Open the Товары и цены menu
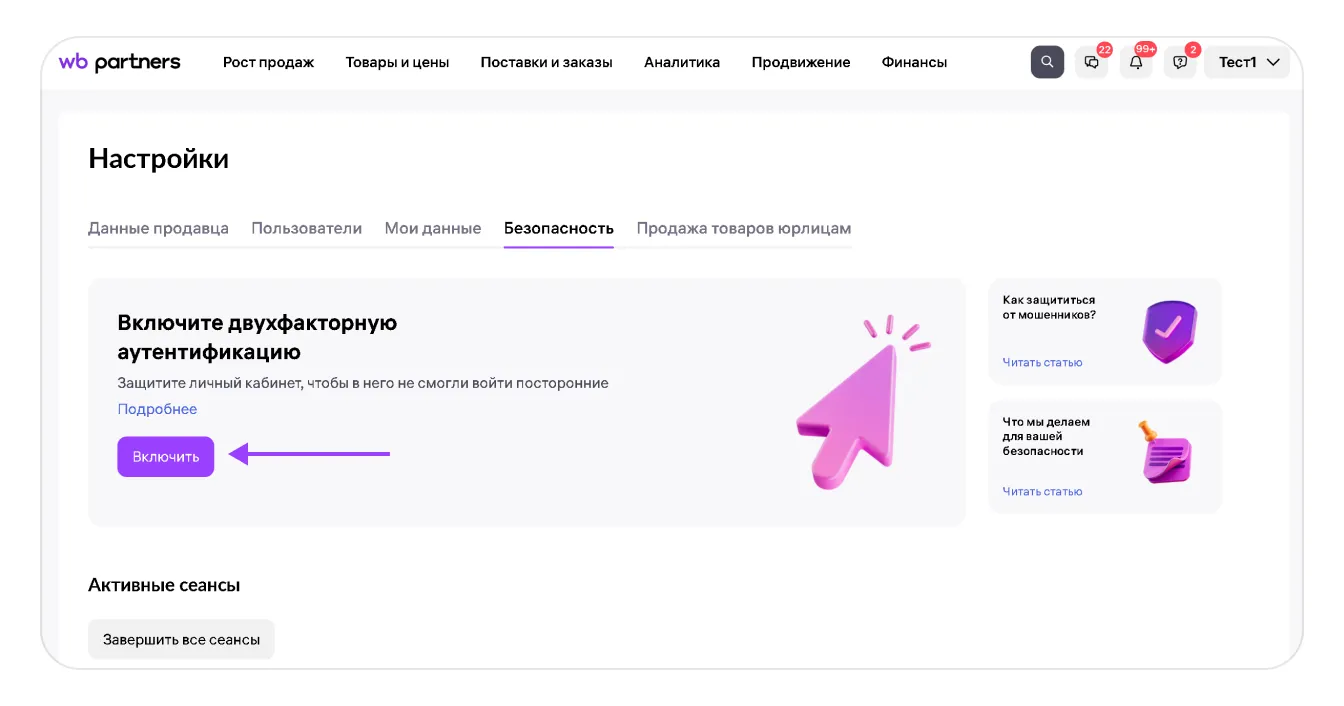The width and height of the screenshot is (1344, 706). click(397, 62)
